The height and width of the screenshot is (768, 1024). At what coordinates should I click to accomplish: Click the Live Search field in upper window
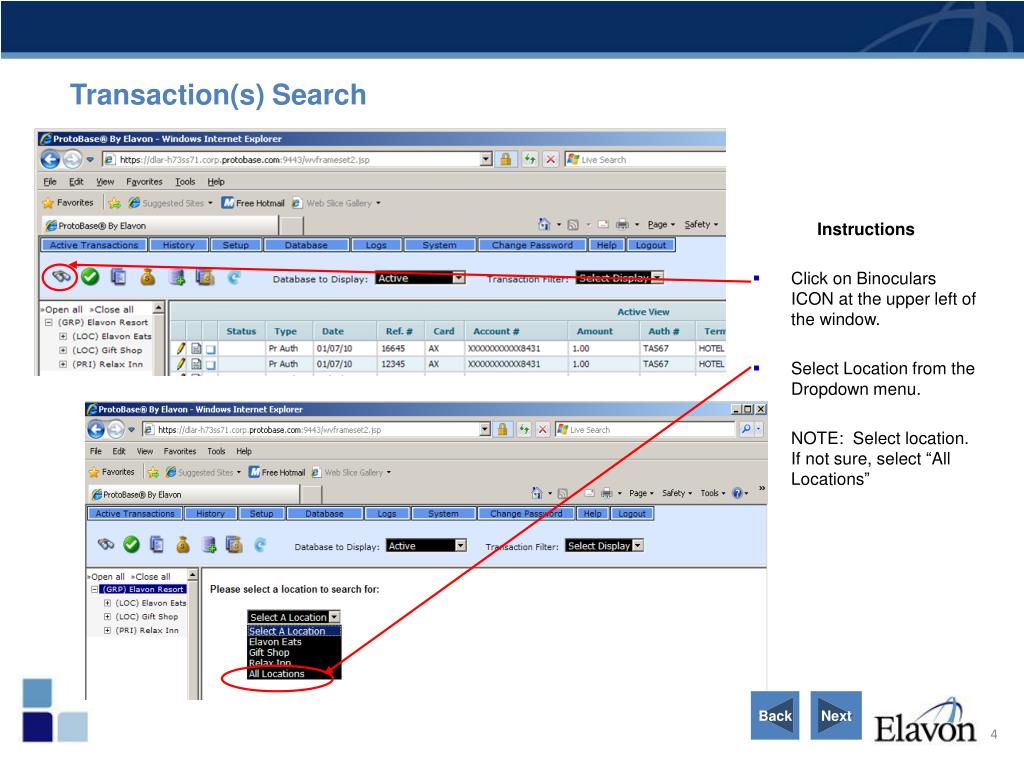tap(647, 159)
